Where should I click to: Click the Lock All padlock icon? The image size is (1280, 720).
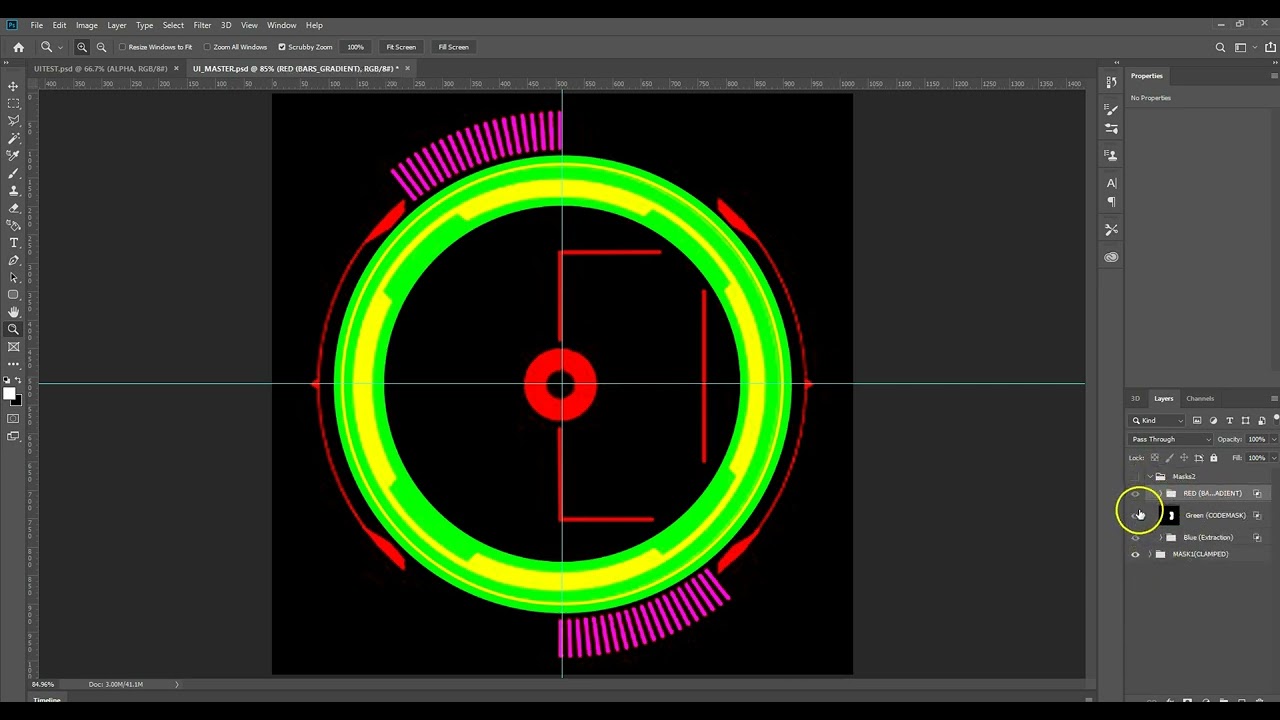click(x=1214, y=458)
